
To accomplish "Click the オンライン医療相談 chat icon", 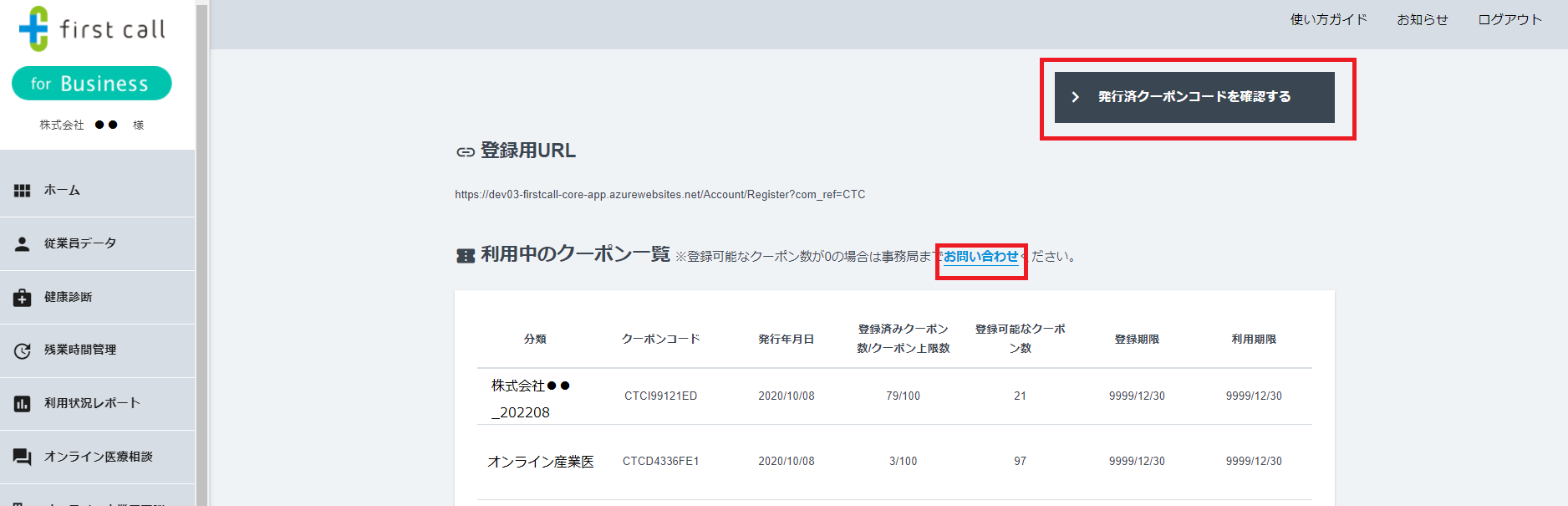I will point(23,457).
